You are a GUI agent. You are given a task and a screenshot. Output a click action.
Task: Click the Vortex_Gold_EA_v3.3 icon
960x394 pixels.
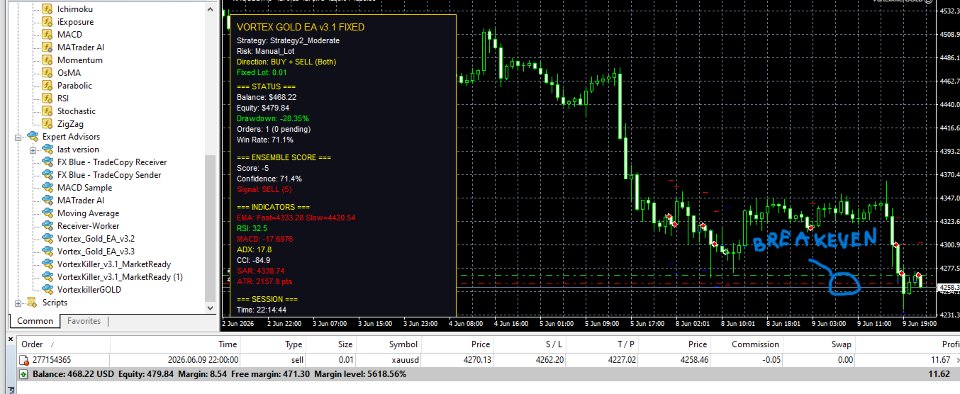[x=47, y=251]
